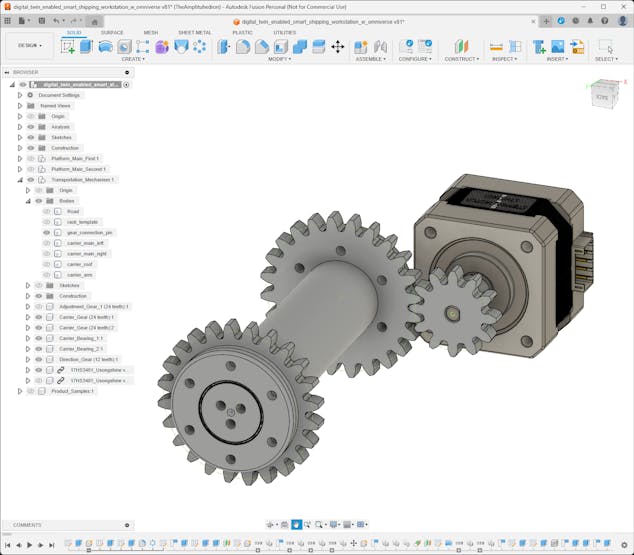Viewport: 634px width, 555px height.
Task: Hide the Carrier_Bearing_1:1 component
Action: coord(39,338)
